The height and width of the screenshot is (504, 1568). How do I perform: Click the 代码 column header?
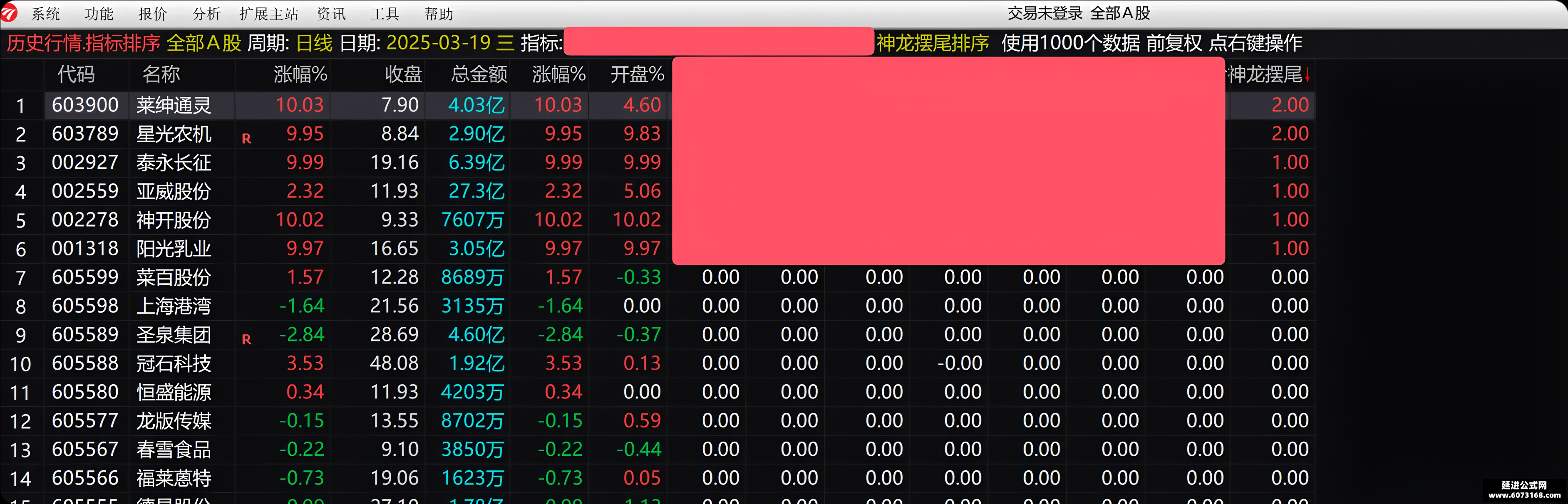pos(76,74)
